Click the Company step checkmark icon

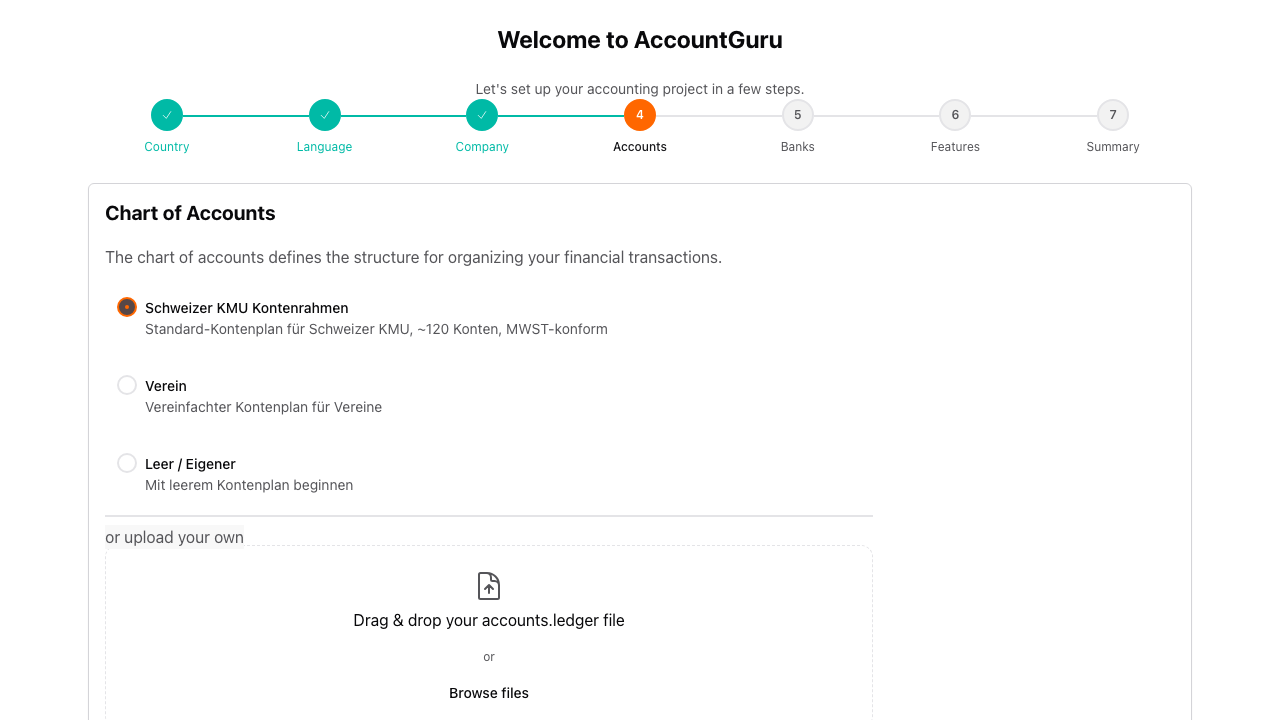click(x=482, y=114)
